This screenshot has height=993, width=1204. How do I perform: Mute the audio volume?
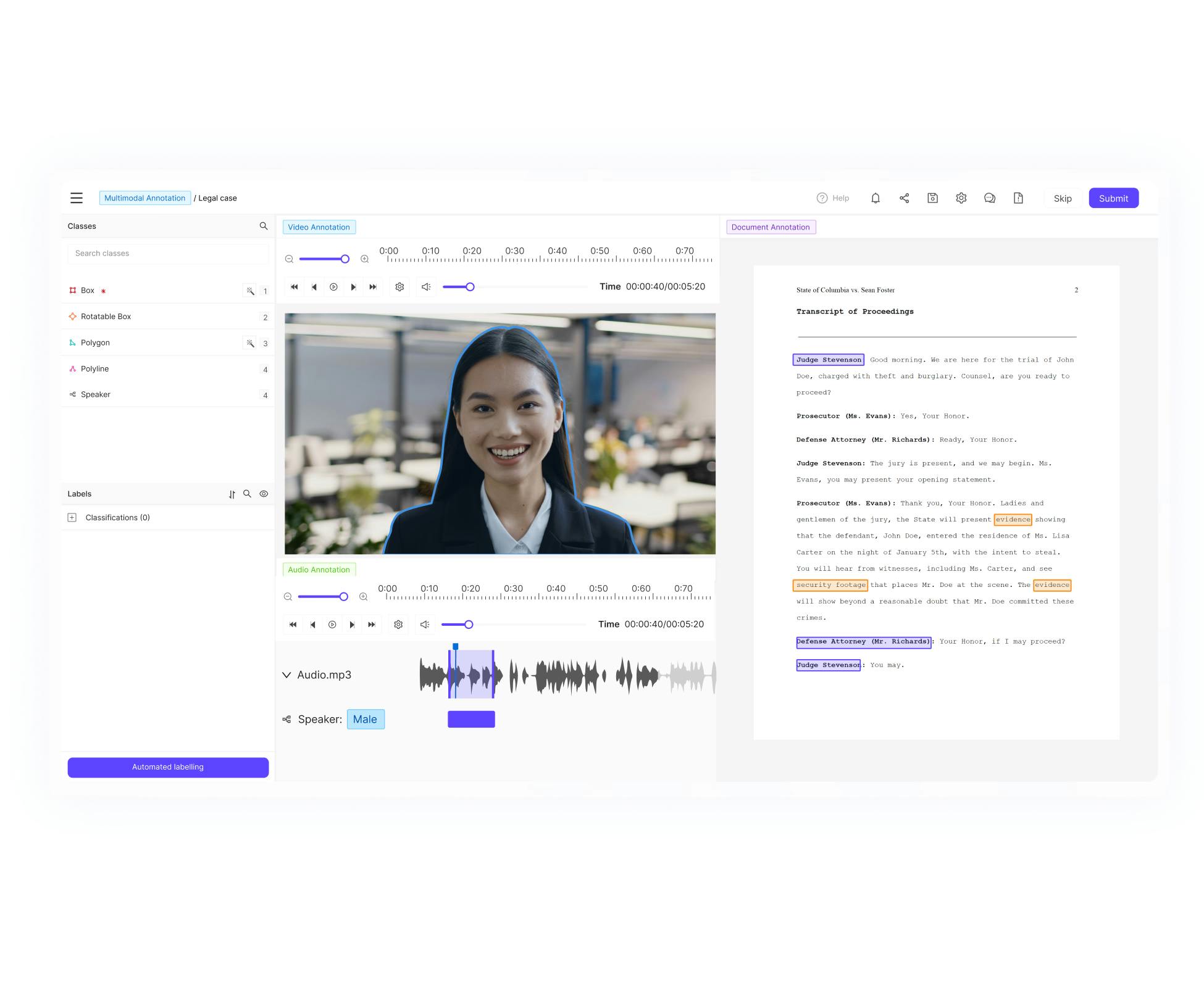tap(425, 625)
